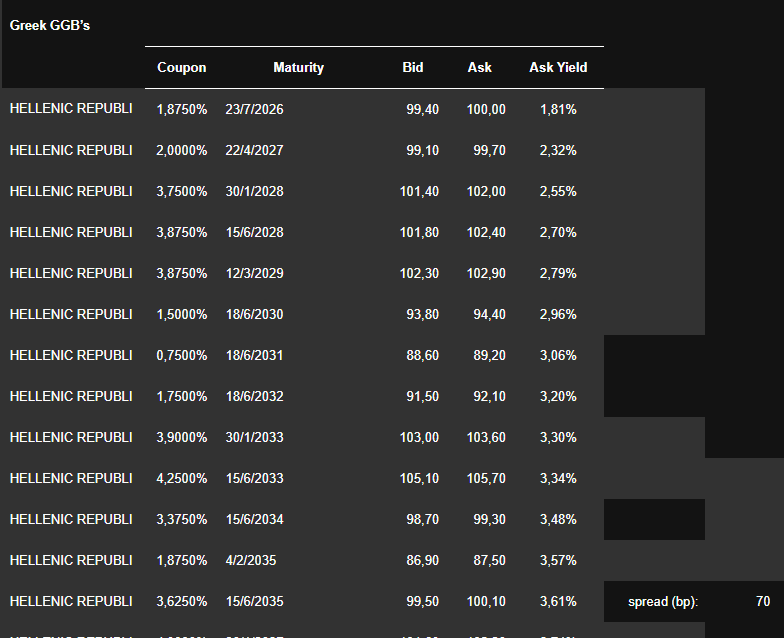
Task: Select coupon cell 3,7500%
Action: pyautogui.click(x=182, y=192)
